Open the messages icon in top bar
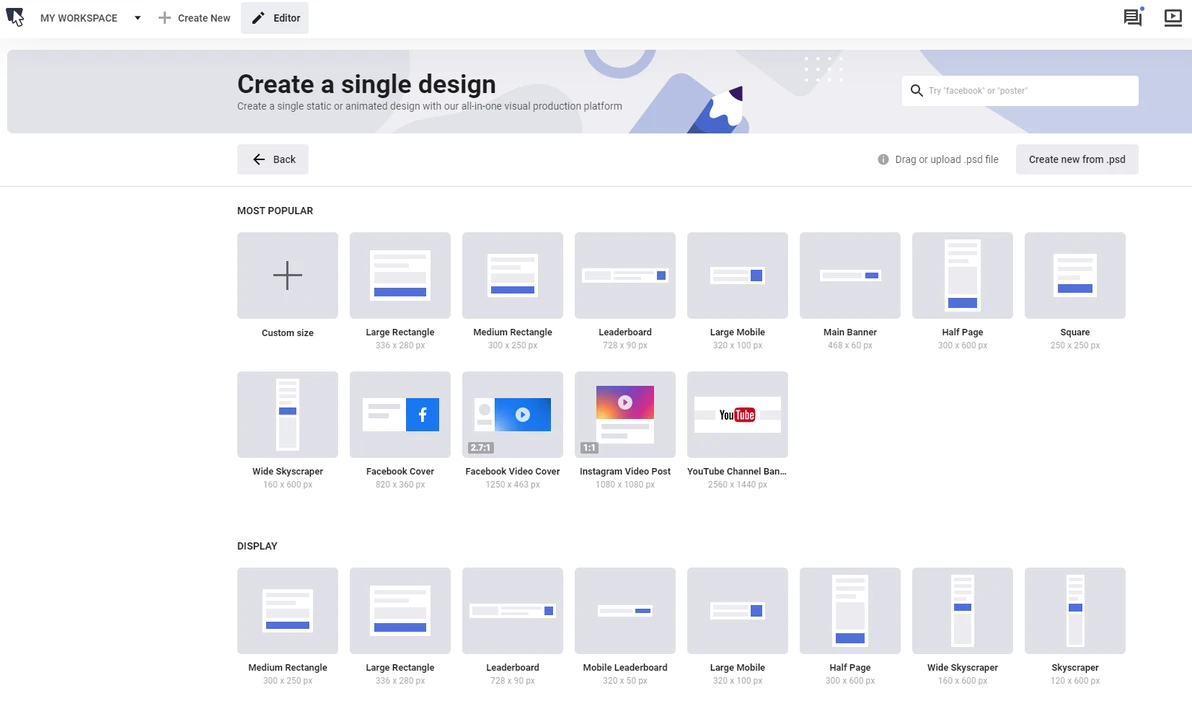The width and height of the screenshot is (1192, 701). click(x=1132, y=18)
